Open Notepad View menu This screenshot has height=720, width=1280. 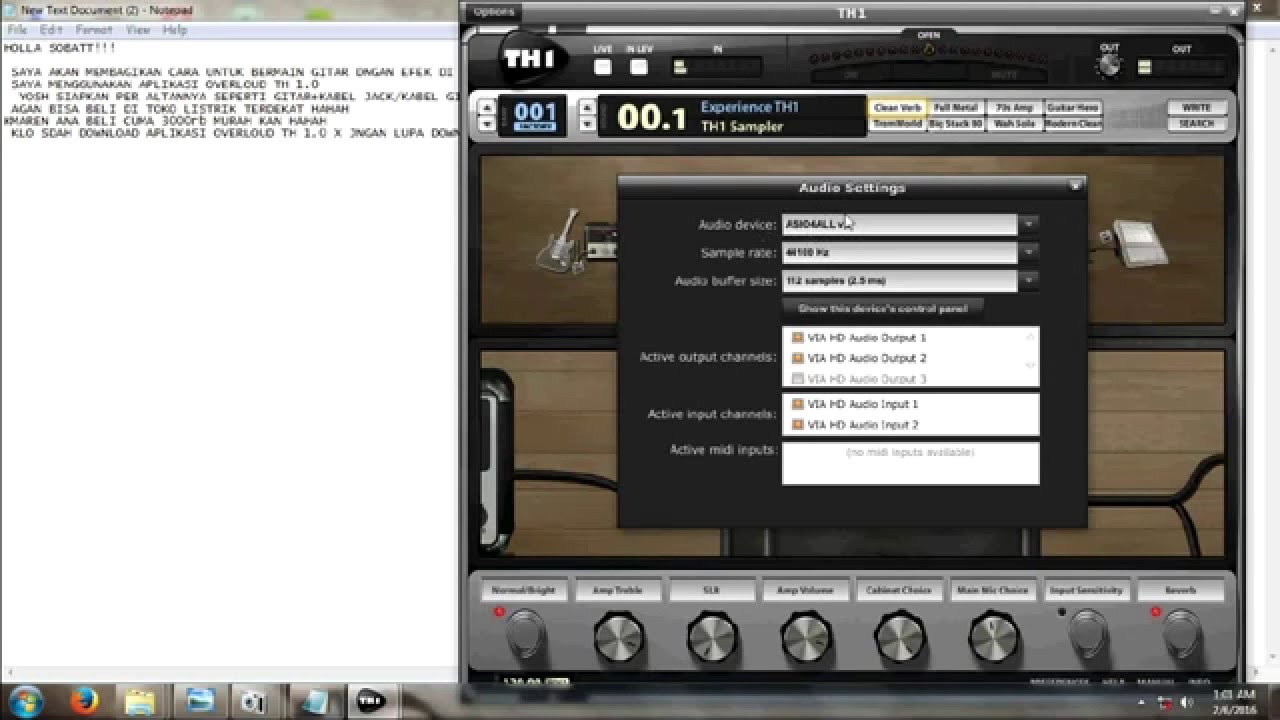138,30
